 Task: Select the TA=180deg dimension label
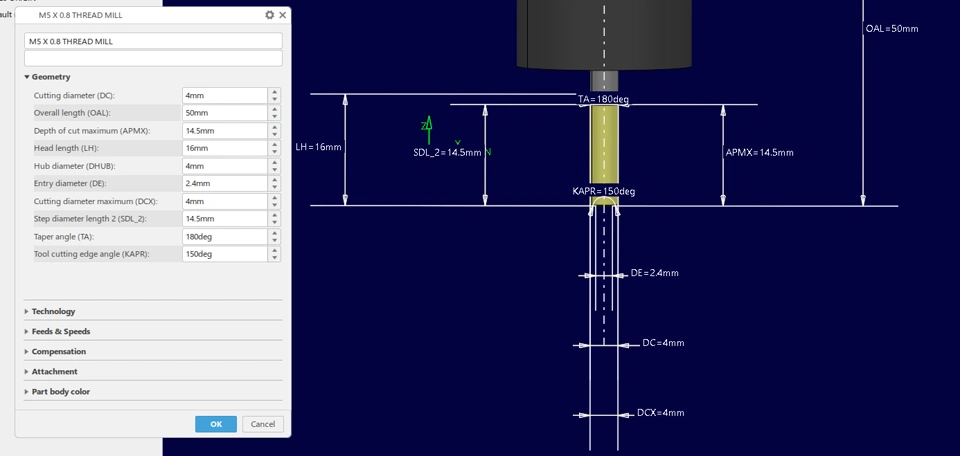[x=604, y=99]
